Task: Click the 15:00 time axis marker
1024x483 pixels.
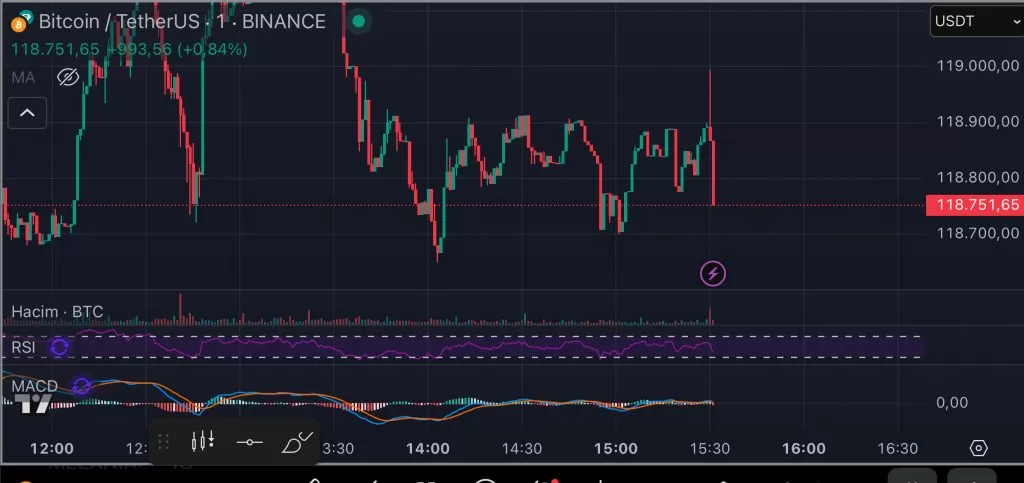Action: click(615, 449)
